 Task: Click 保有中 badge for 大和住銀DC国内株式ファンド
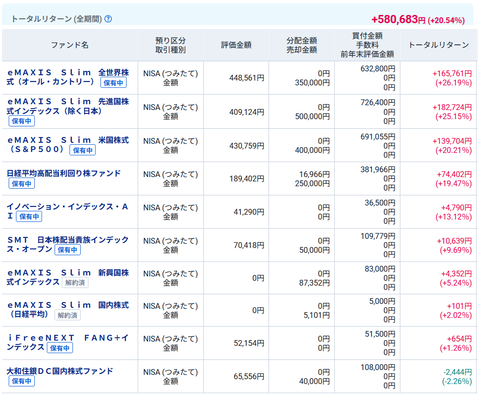[x=22, y=381]
